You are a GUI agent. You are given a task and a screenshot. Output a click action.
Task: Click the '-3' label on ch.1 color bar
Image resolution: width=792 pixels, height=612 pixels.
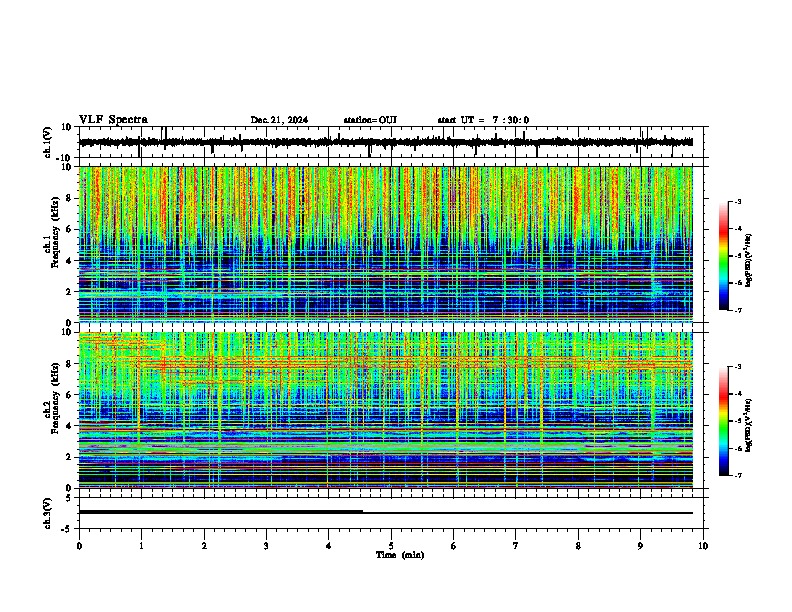click(738, 201)
